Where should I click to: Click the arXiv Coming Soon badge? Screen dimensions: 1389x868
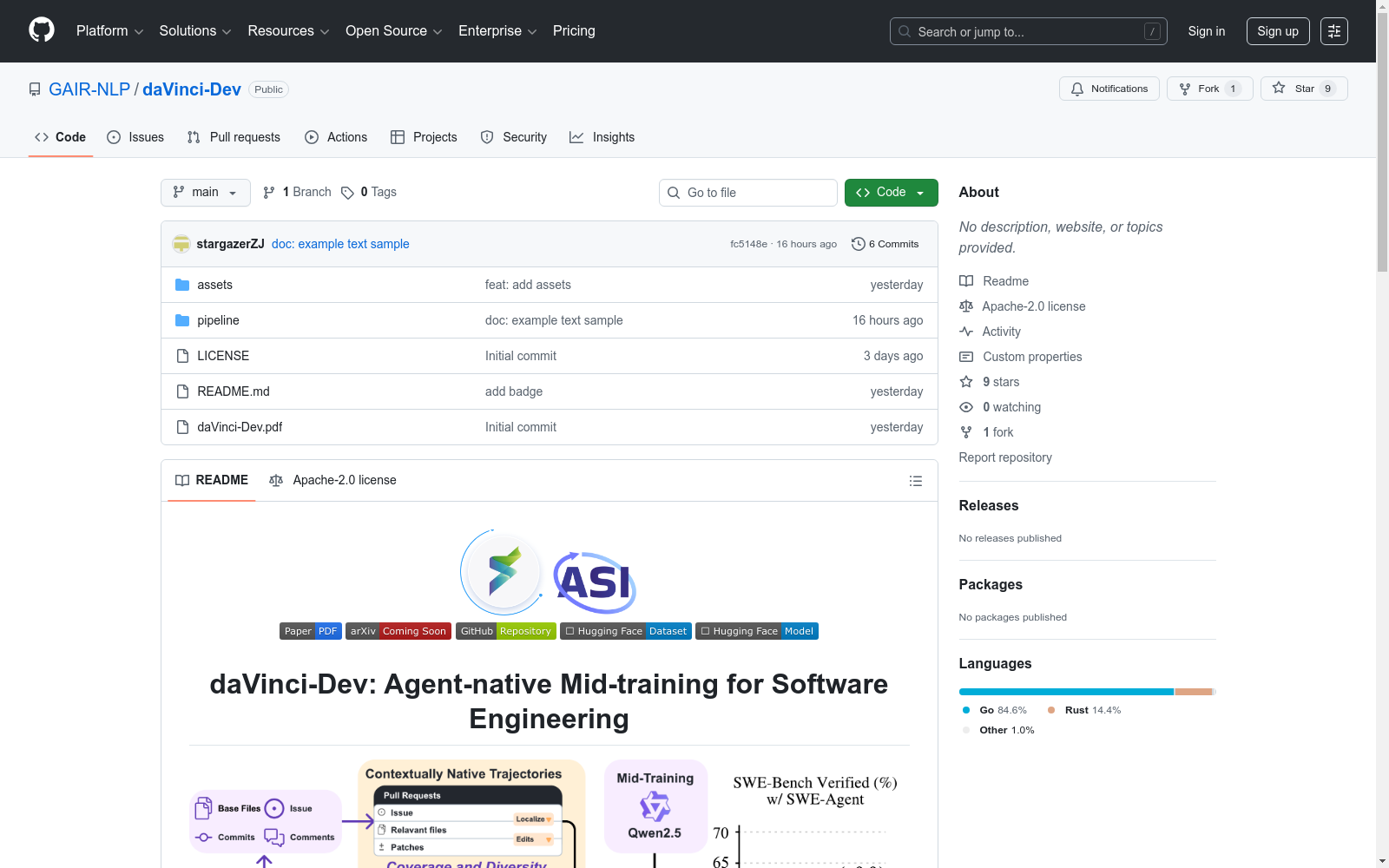point(398,631)
